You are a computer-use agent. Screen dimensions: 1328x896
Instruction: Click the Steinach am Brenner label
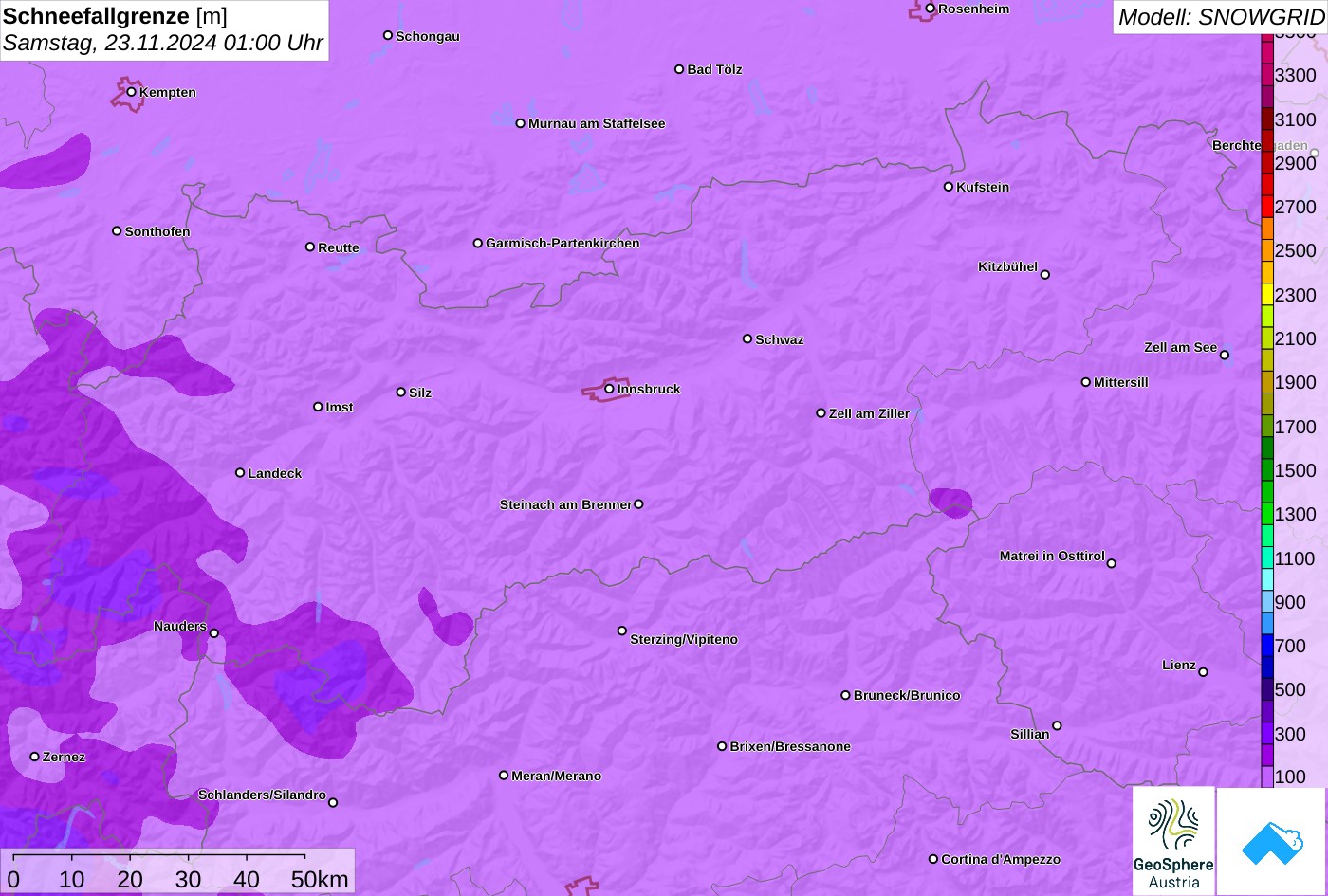[565, 504]
